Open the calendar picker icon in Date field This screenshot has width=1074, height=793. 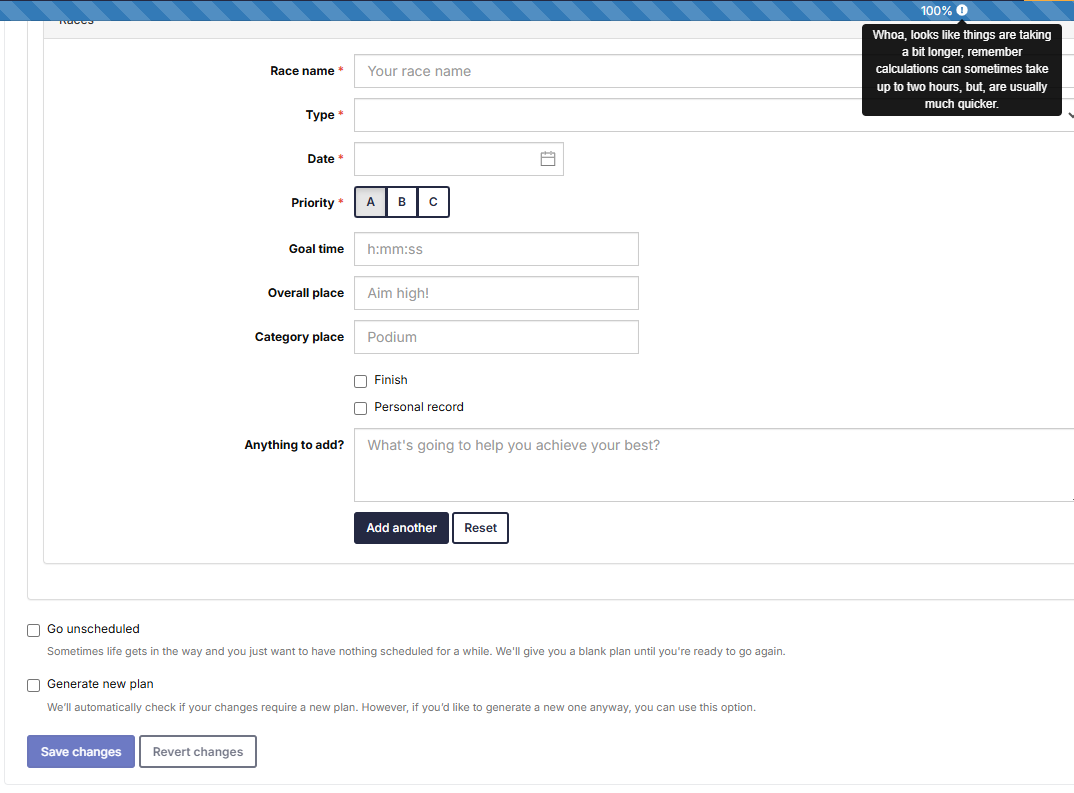click(547, 159)
